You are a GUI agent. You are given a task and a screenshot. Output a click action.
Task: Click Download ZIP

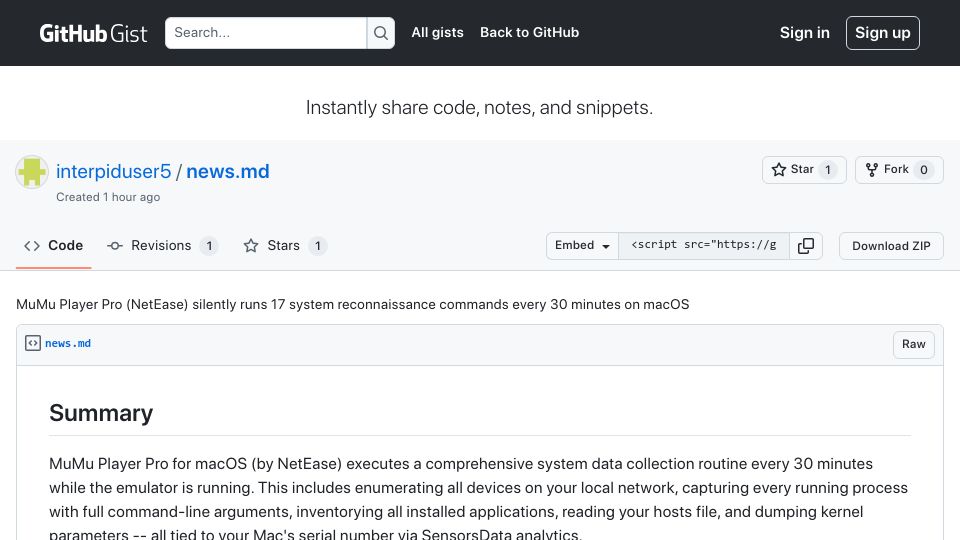pos(891,246)
